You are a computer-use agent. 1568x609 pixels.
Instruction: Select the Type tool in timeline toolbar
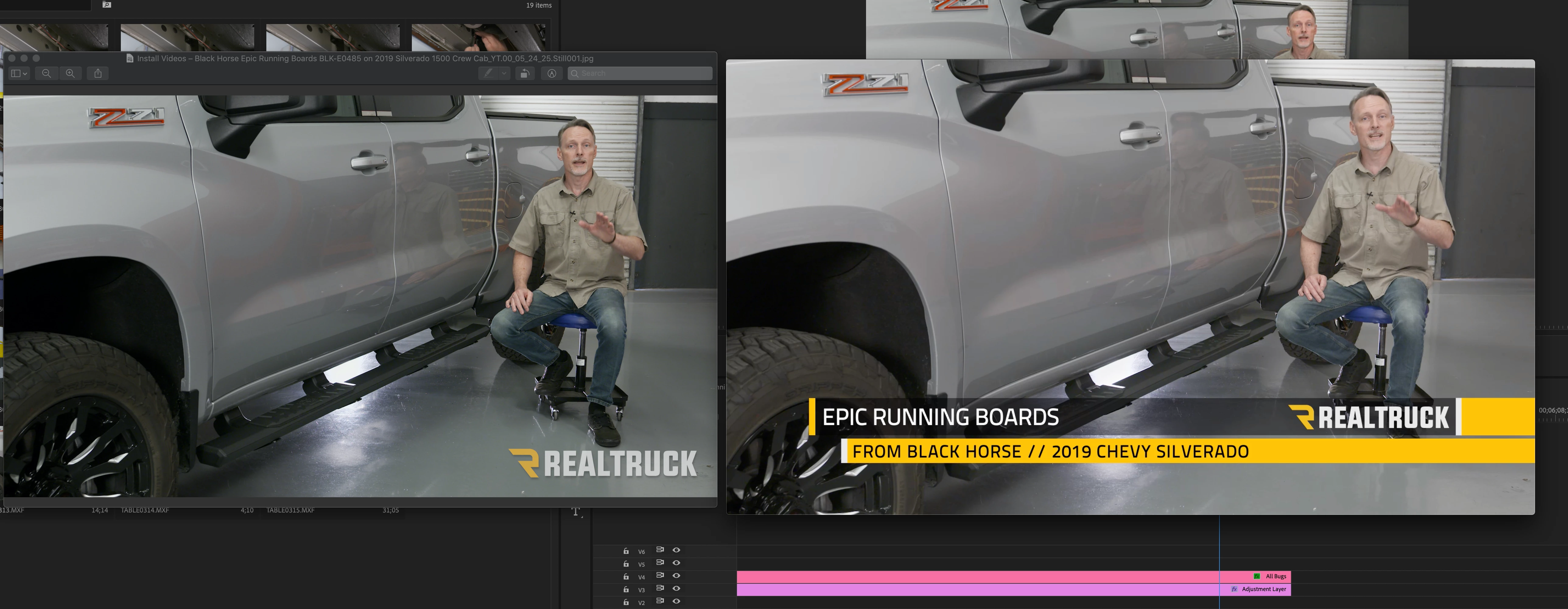click(x=575, y=512)
